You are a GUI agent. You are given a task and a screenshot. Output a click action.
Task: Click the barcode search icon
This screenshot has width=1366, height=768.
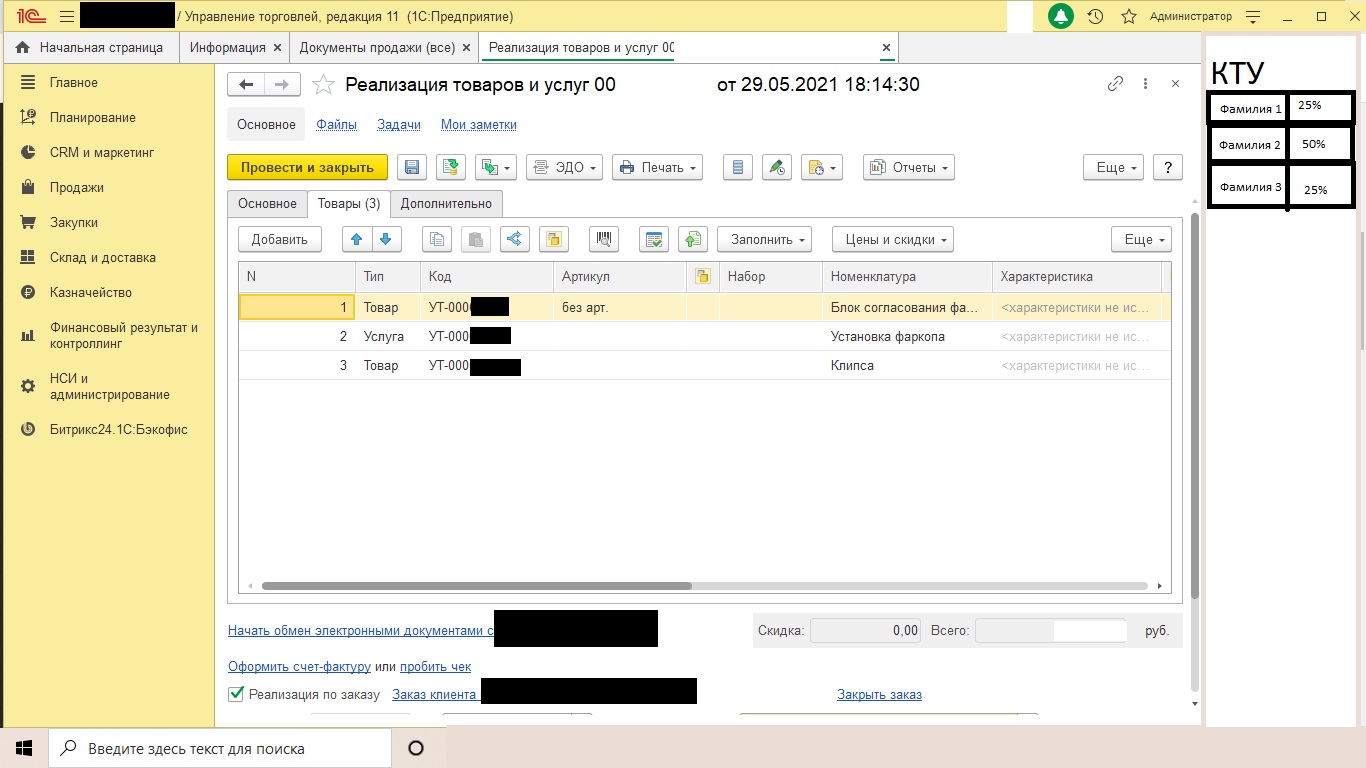[x=603, y=240]
